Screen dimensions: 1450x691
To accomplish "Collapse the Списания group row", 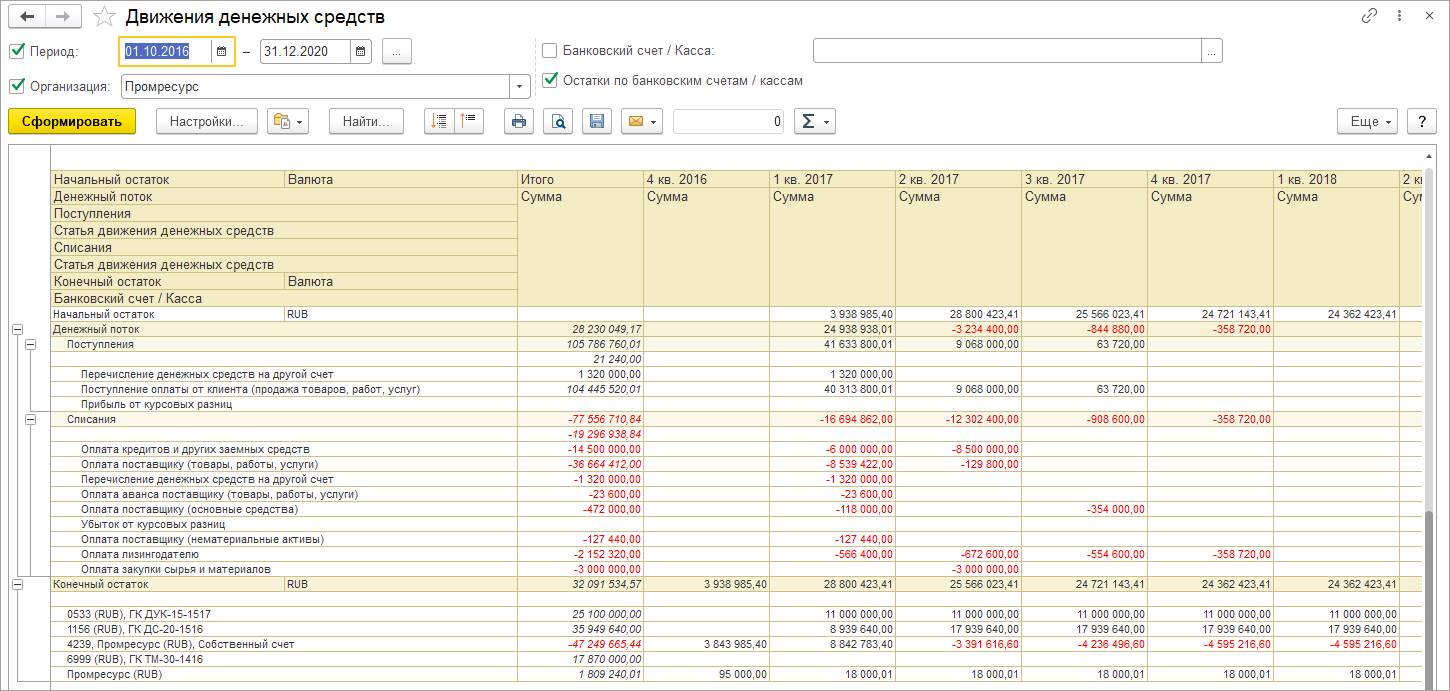I will tap(30, 419).
